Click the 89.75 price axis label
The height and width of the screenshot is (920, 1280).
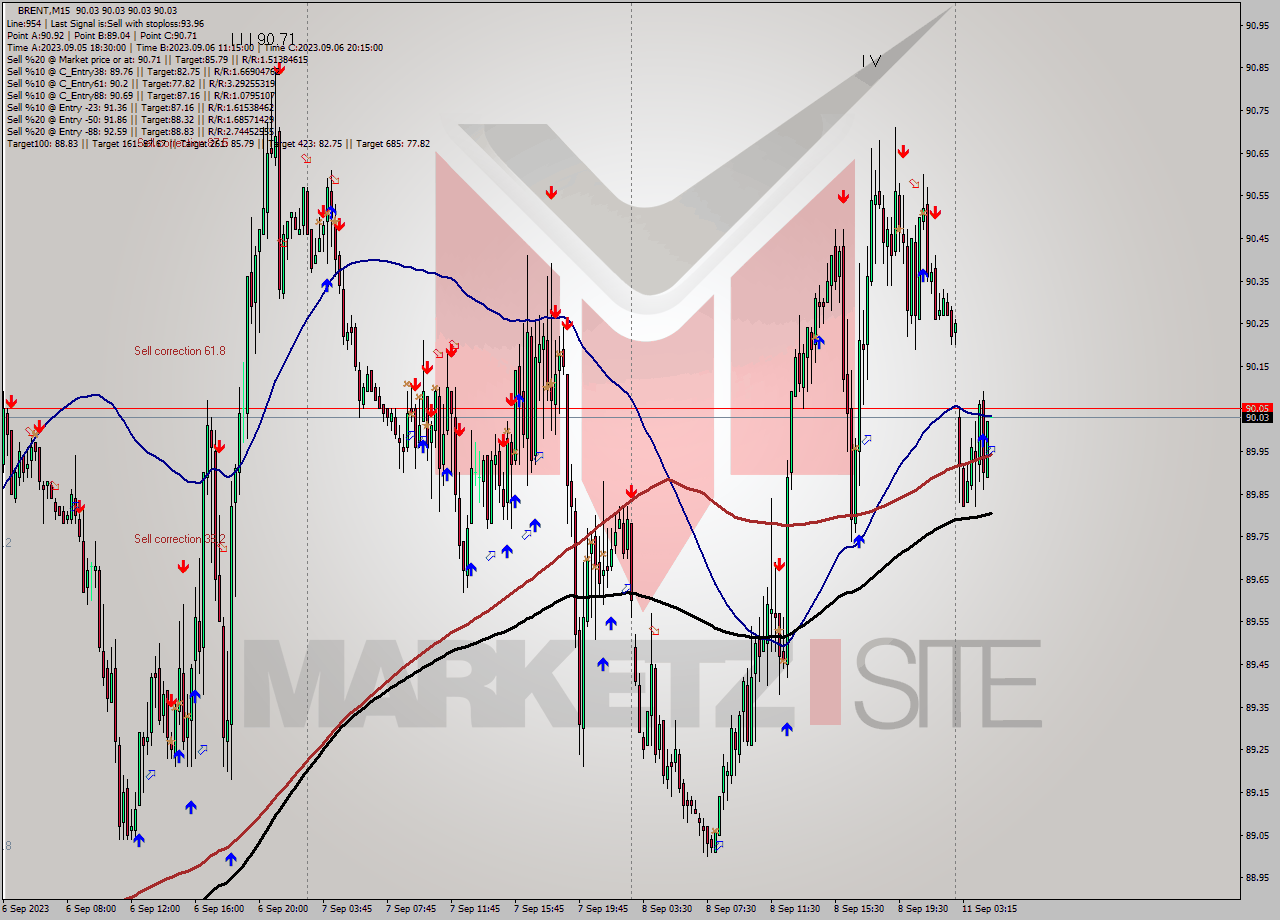[1257, 536]
